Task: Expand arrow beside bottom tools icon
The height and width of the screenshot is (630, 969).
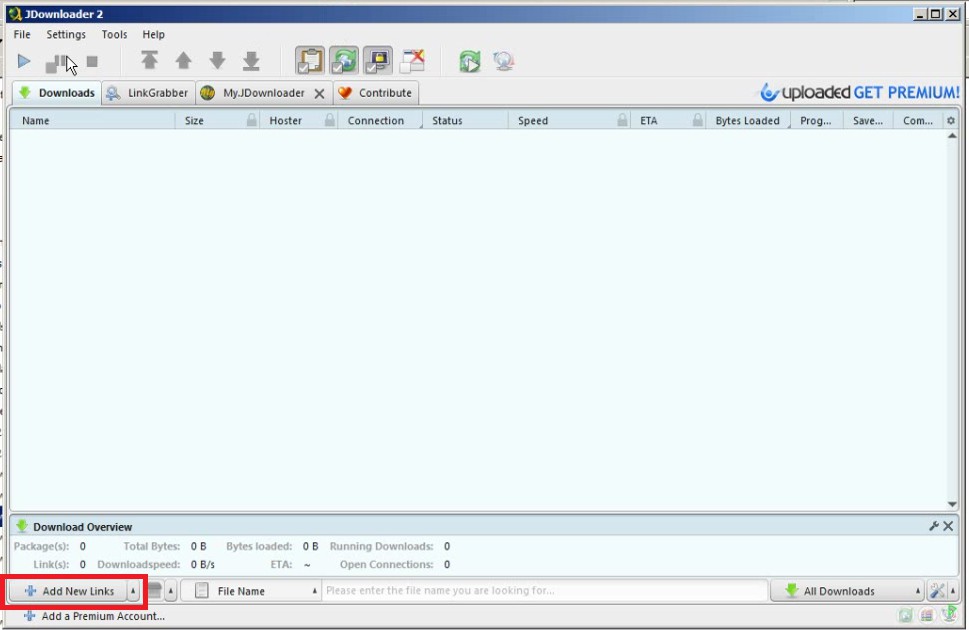Action: pos(953,591)
